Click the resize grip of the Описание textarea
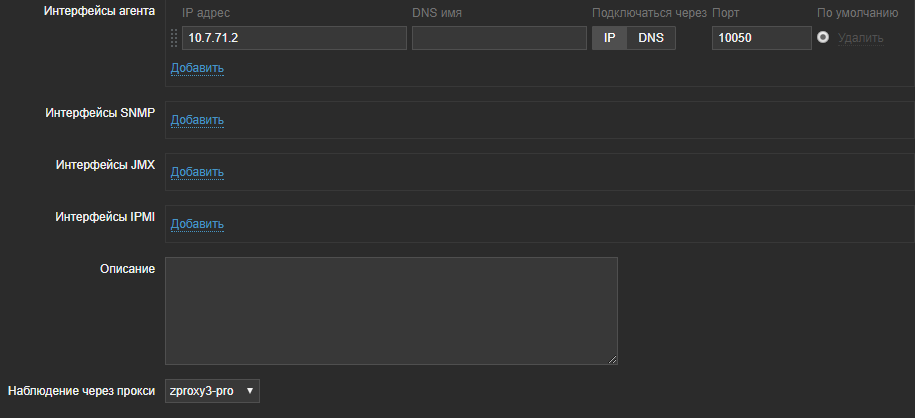 (x=611, y=358)
